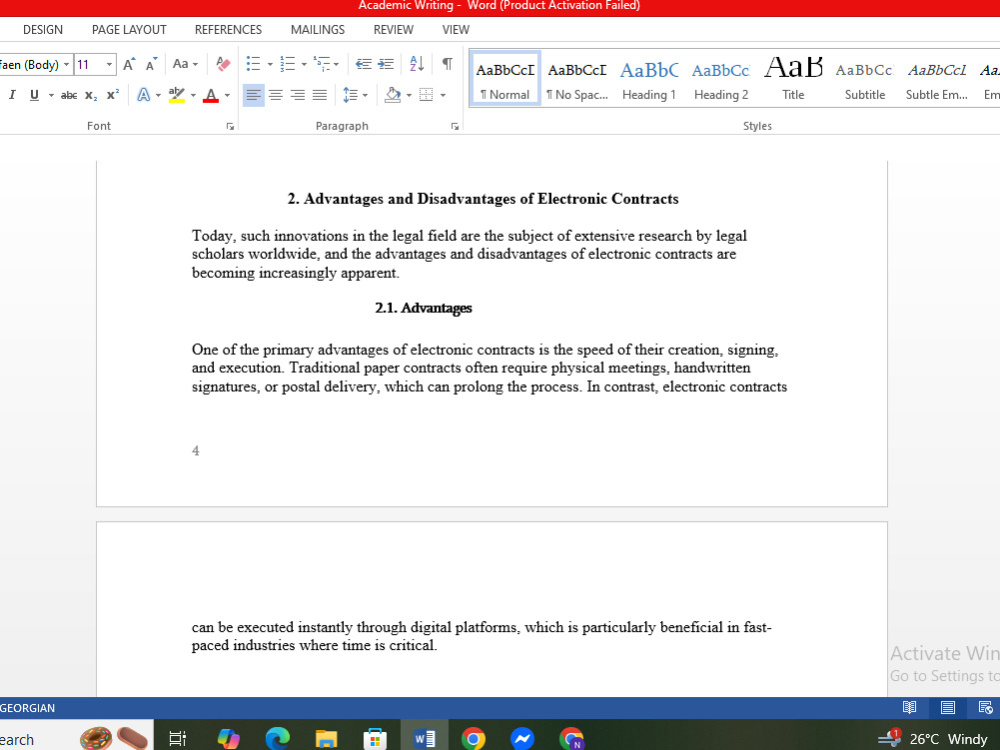Expand font color dropdown arrow

[227, 96]
